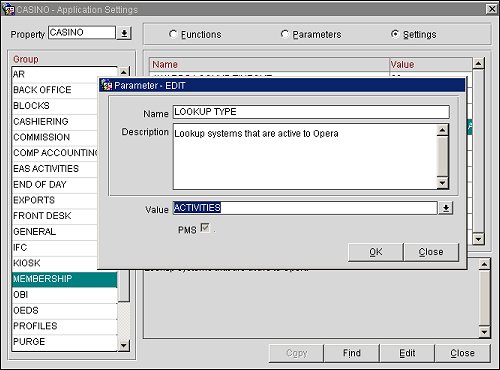The height and width of the screenshot is (370, 500).
Task: Select MEMBERSHIP group
Action: point(65,279)
